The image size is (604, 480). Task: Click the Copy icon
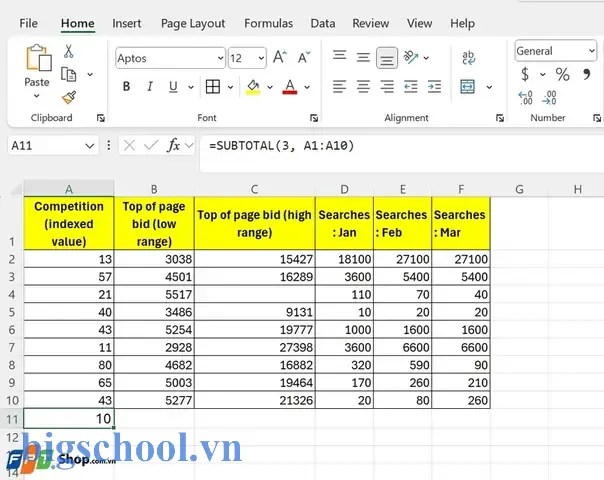point(69,74)
